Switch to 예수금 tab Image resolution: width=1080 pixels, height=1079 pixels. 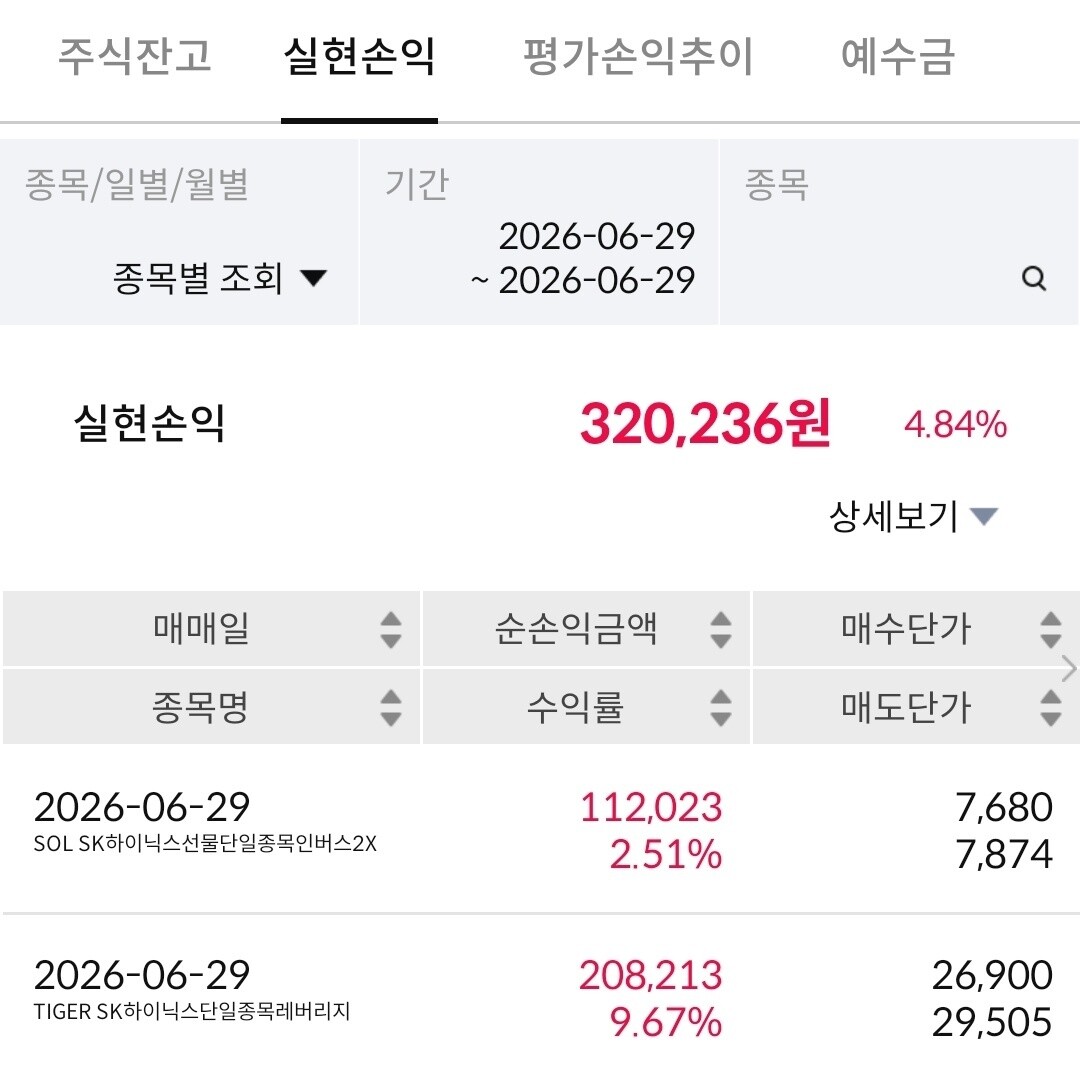[x=898, y=56]
